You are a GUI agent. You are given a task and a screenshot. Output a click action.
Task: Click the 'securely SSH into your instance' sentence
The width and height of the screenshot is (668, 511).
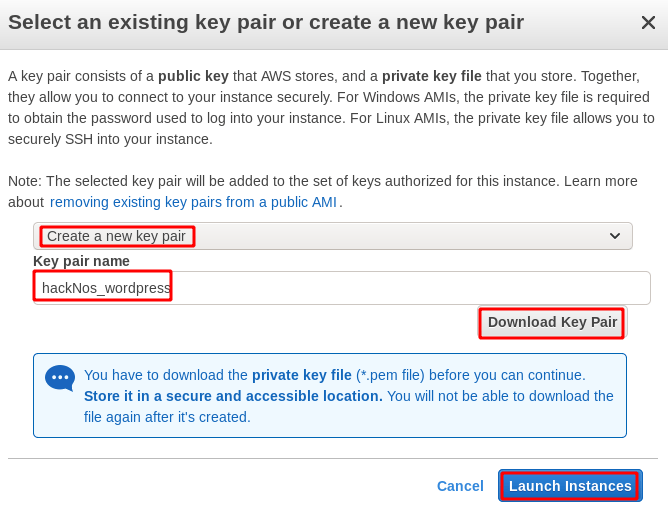pos(110,139)
